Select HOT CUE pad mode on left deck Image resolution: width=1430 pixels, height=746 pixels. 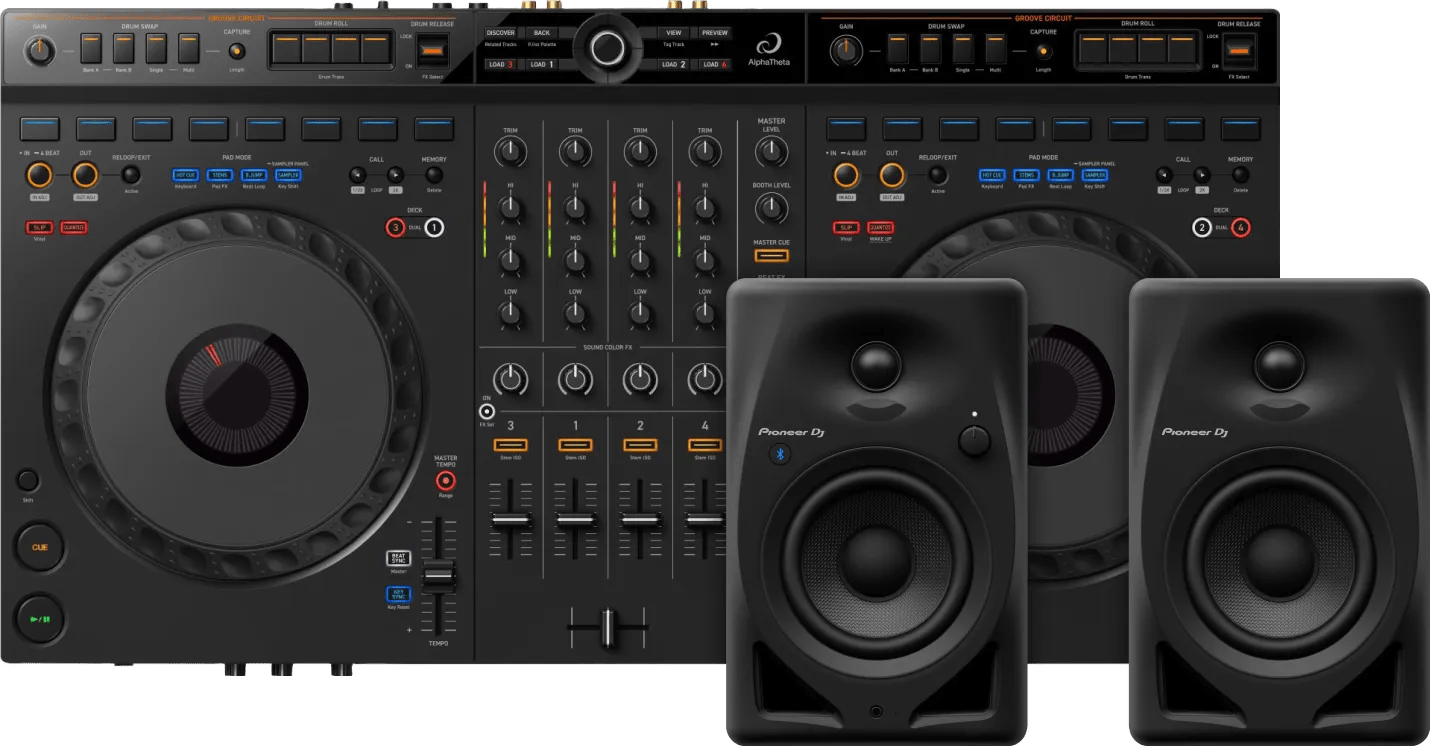tap(185, 175)
